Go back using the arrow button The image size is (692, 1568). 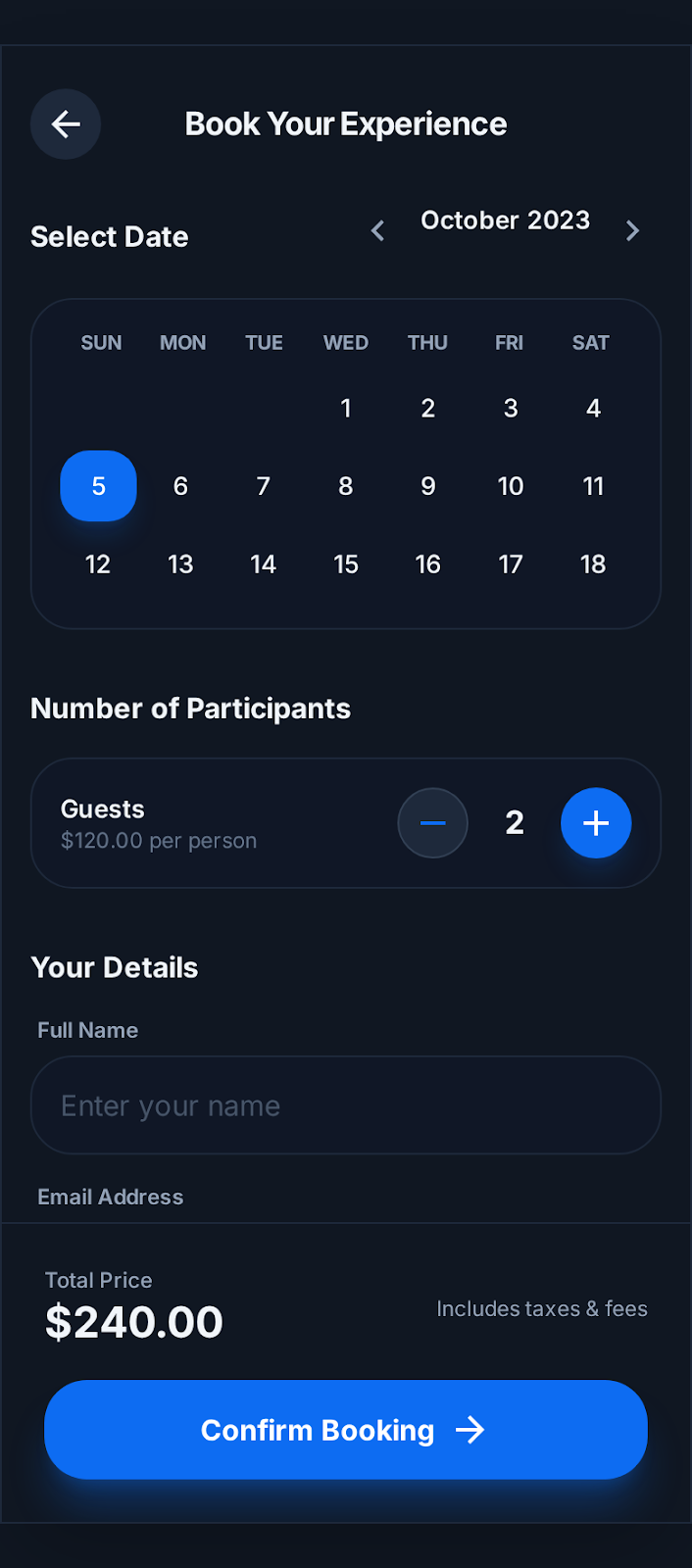(66, 124)
